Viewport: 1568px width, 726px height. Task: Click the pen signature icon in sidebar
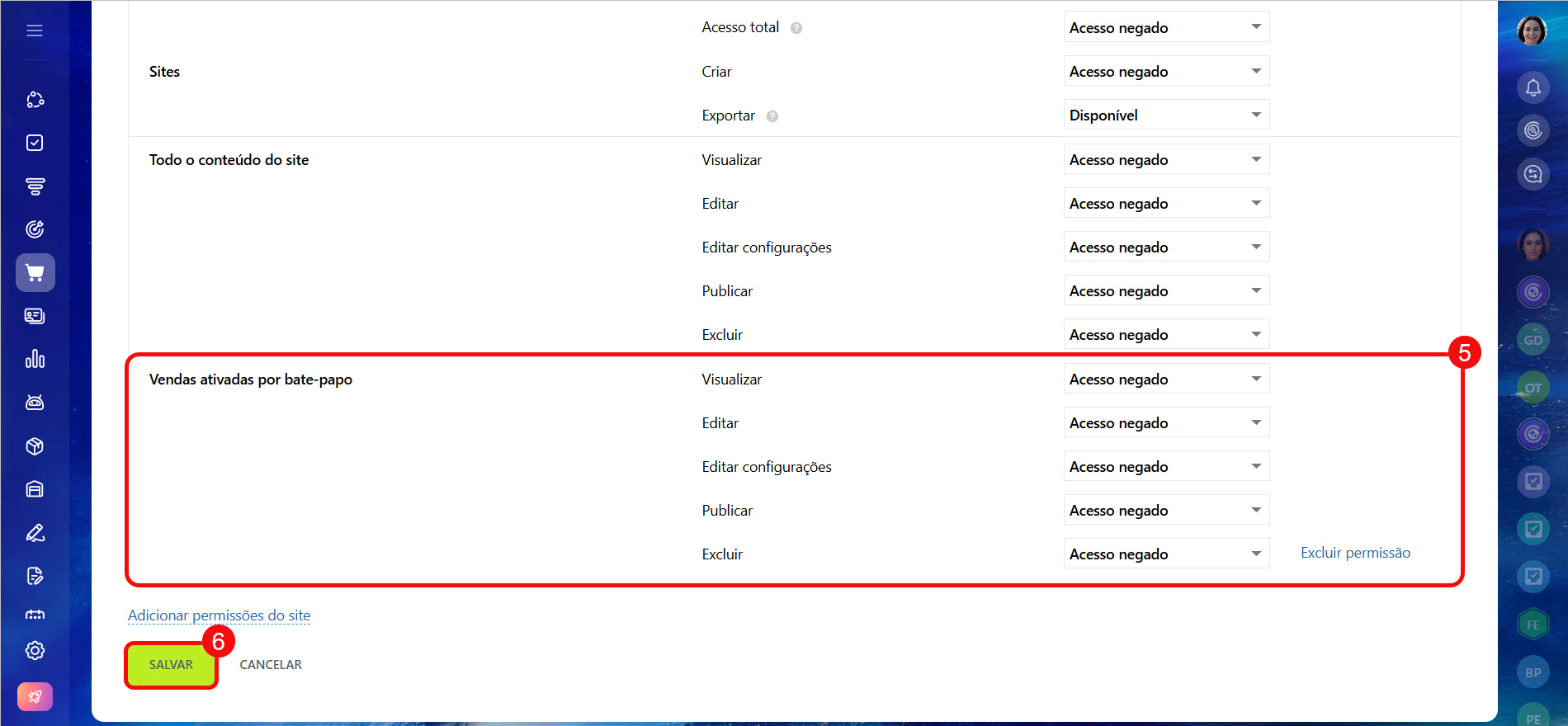(35, 533)
